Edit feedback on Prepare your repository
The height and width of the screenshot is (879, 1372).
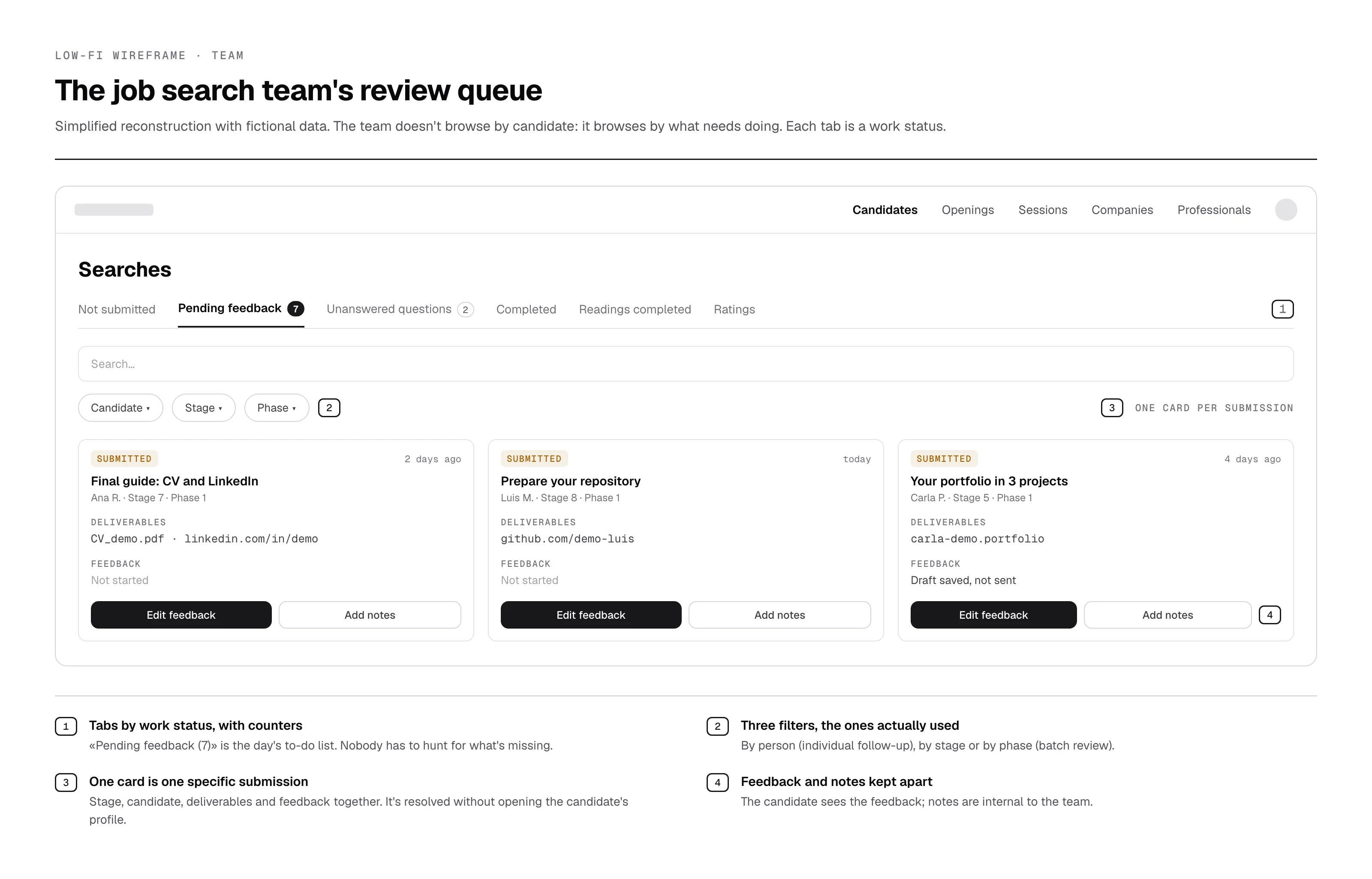pos(591,615)
